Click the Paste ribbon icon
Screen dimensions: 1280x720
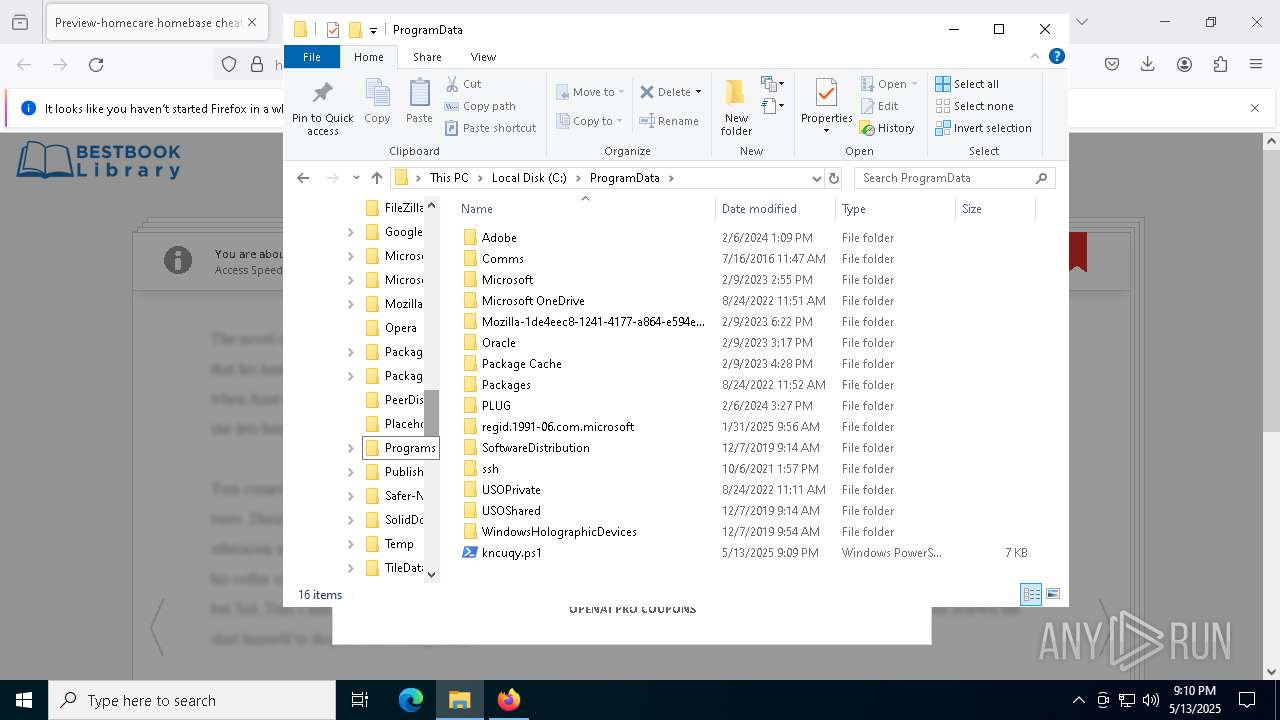tap(419, 102)
